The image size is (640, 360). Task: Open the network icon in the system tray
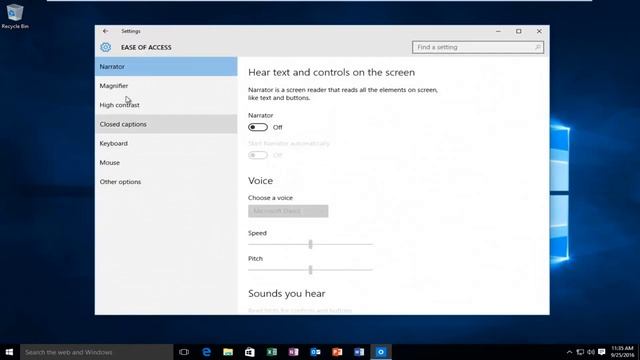point(580,352)
